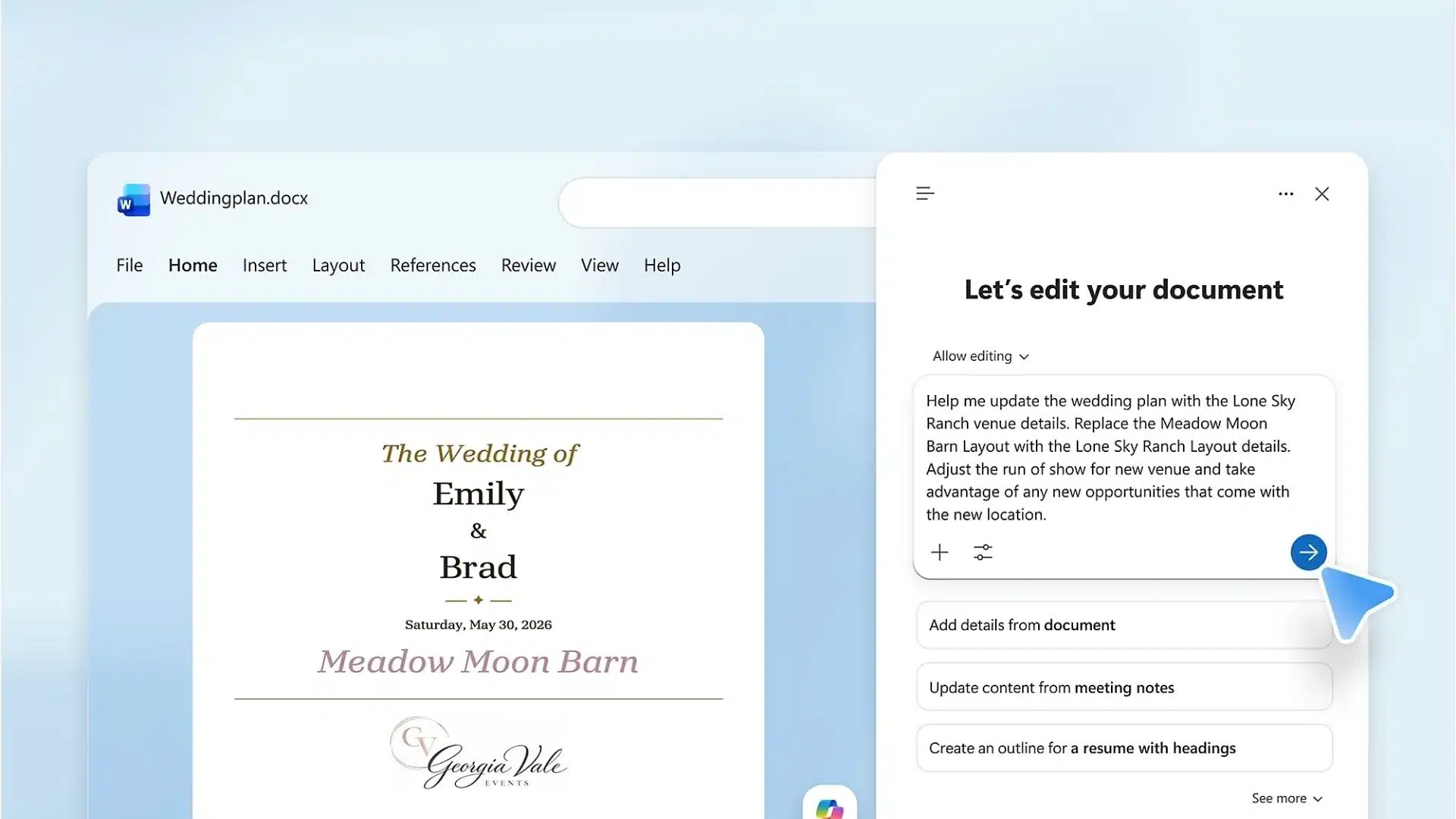The image size is (1456, 819).
Task: Expand See more suggestions
Action: point(1287,799)
